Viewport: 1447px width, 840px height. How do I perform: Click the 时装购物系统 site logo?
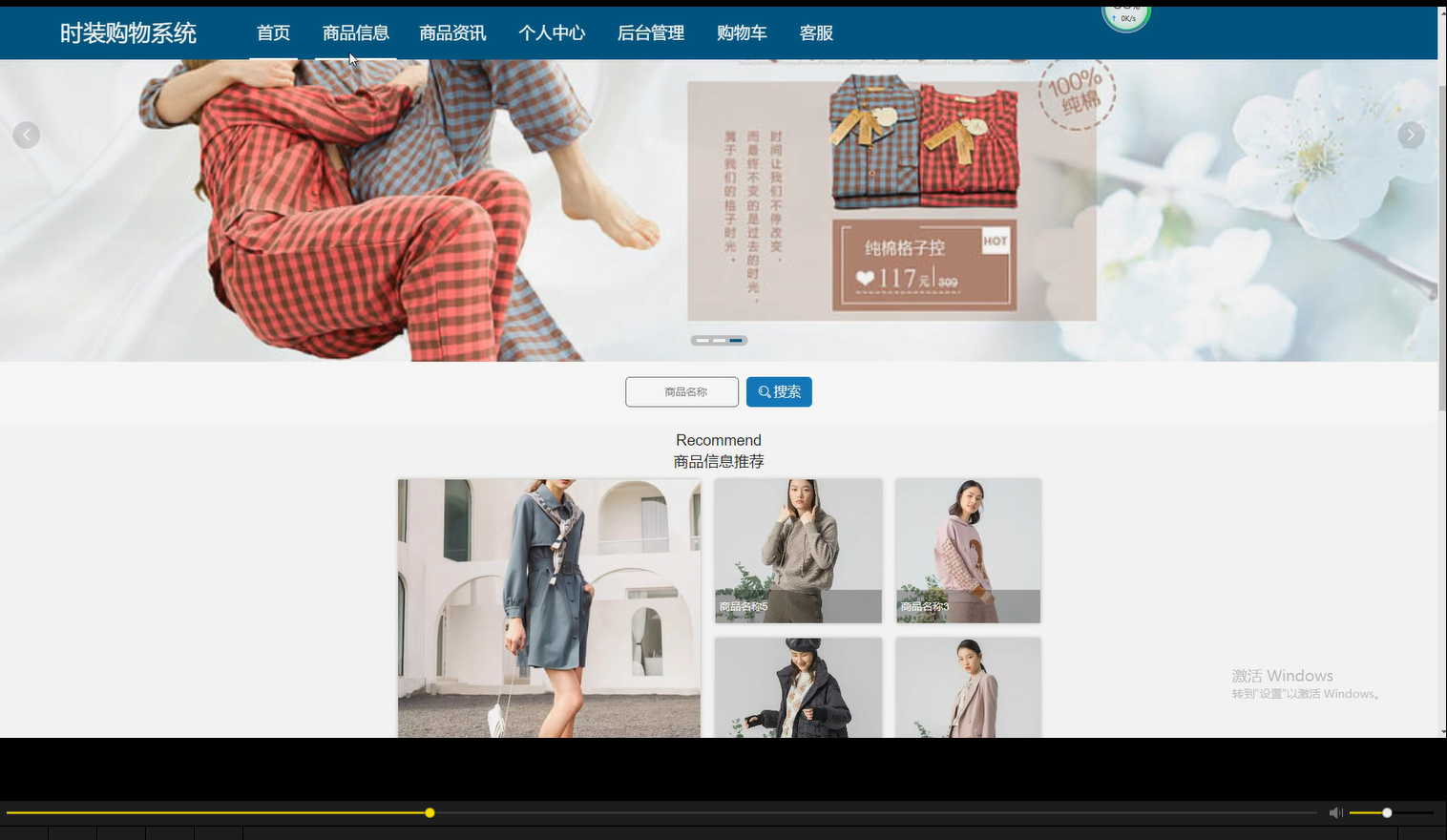128,32
